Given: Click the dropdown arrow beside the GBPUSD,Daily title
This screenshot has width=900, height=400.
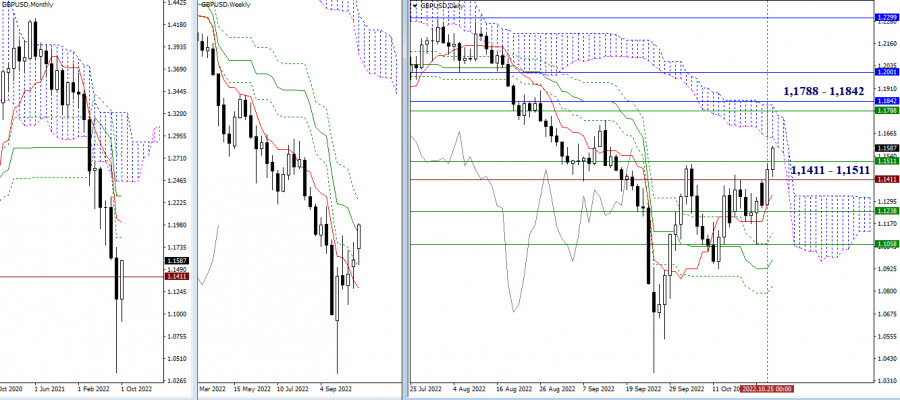Looking at the screenshot, I should (414, 5).
